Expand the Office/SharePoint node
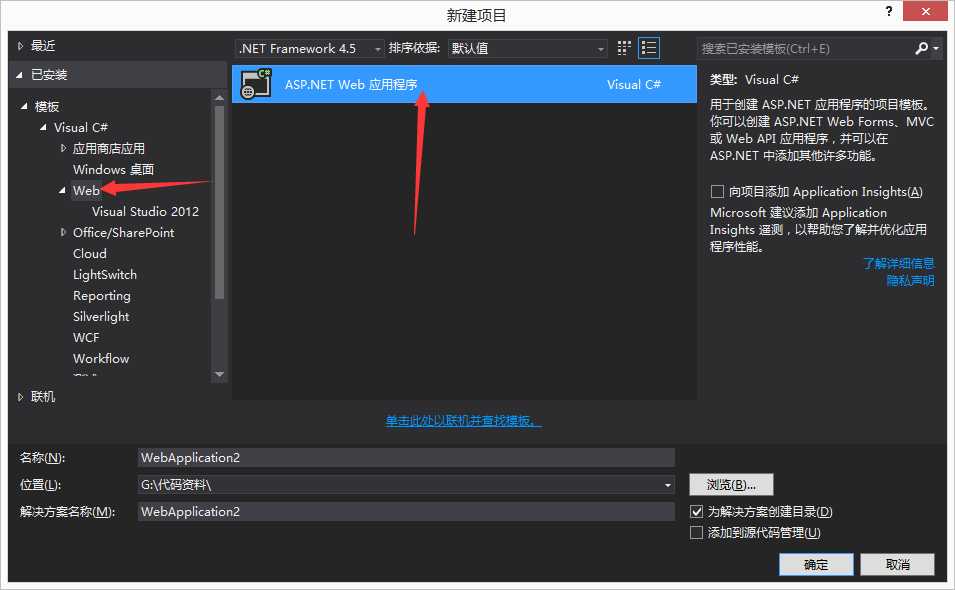The image size is (955, 590). pyautogui.click(x=63, y=232)
